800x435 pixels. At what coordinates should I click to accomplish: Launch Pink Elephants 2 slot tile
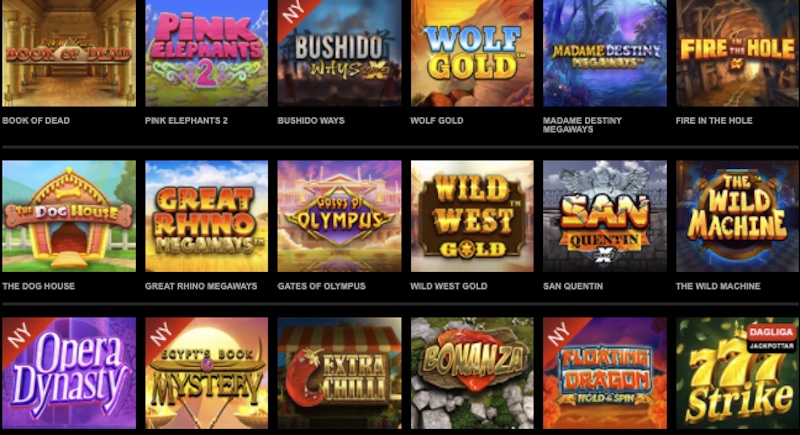coord(207,53)
